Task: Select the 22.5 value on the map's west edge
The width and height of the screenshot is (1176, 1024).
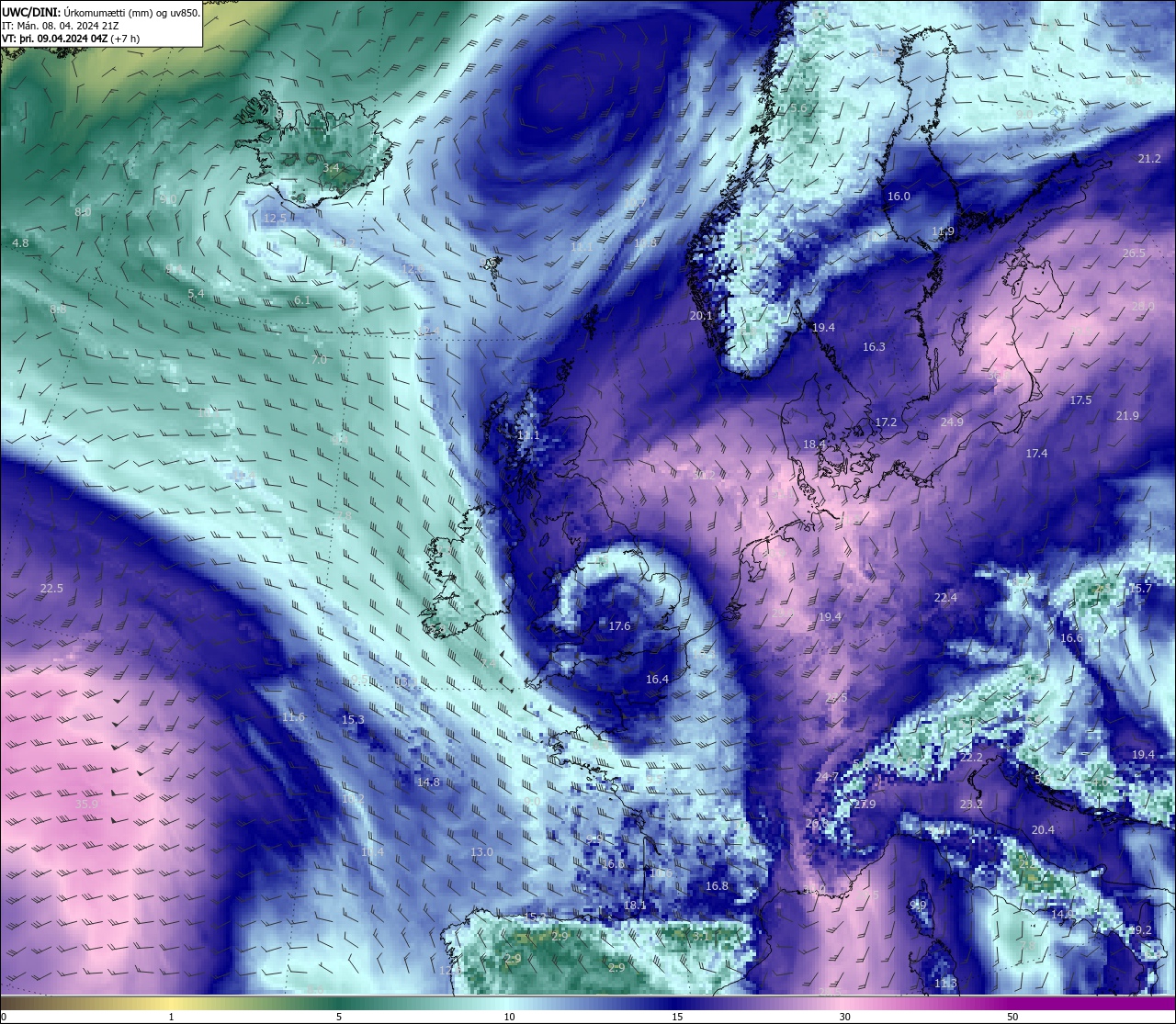Action: pyautogui.click(x=51, y=589)
